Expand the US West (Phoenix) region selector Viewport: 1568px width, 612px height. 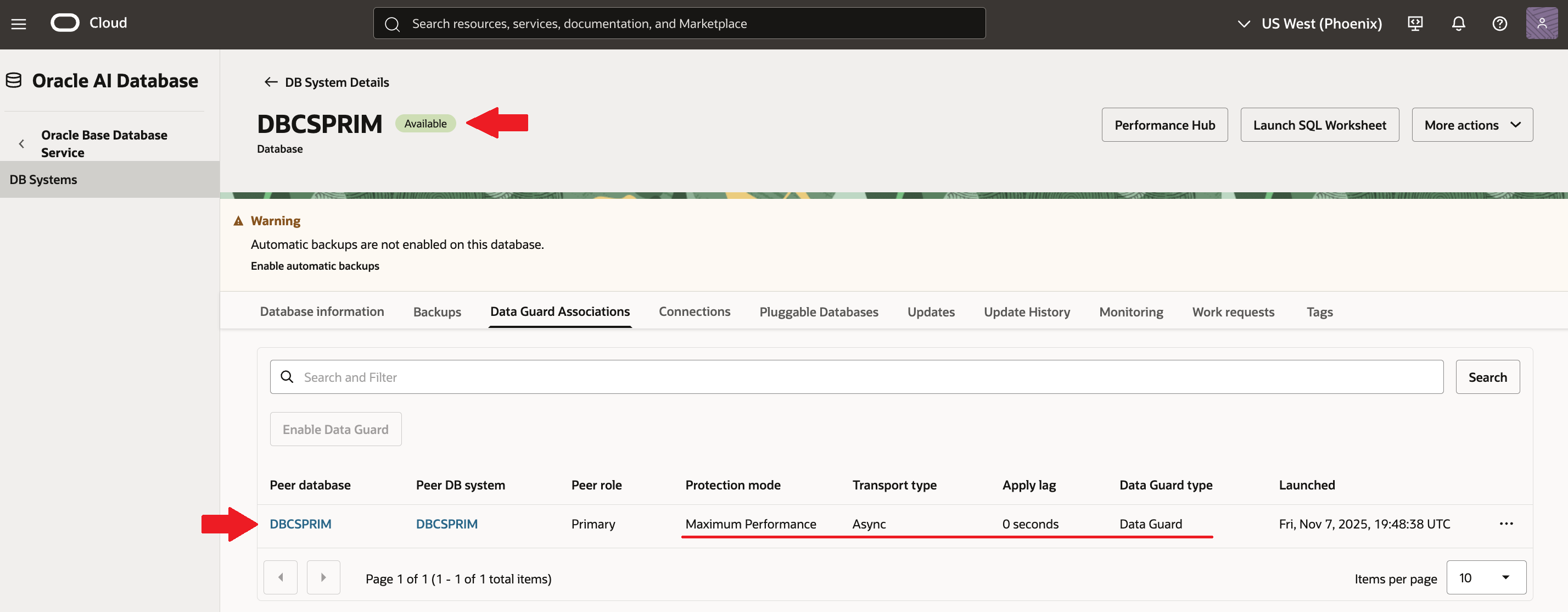[x=1310, y=24]
